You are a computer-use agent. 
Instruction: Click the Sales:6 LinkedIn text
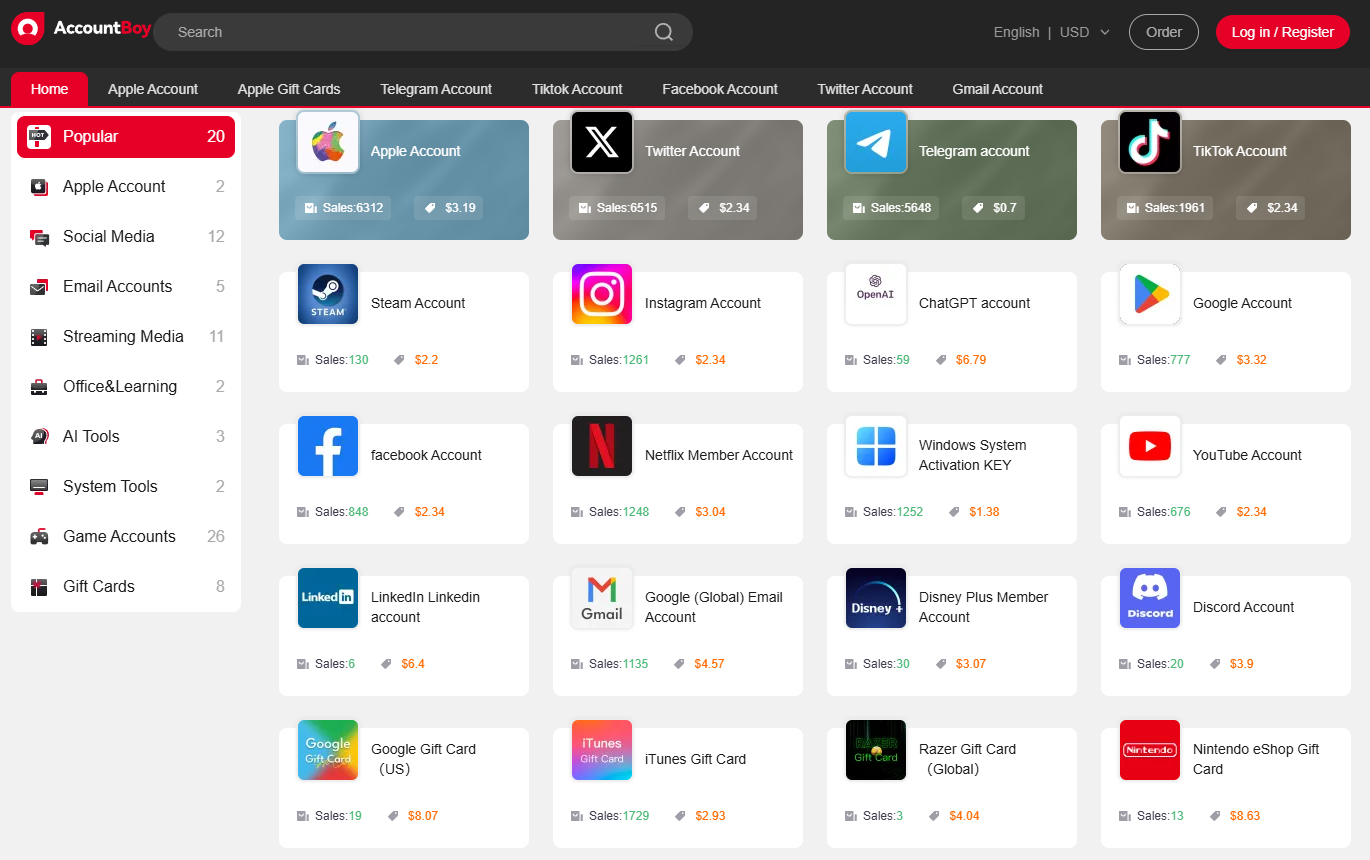pos(335,664)
